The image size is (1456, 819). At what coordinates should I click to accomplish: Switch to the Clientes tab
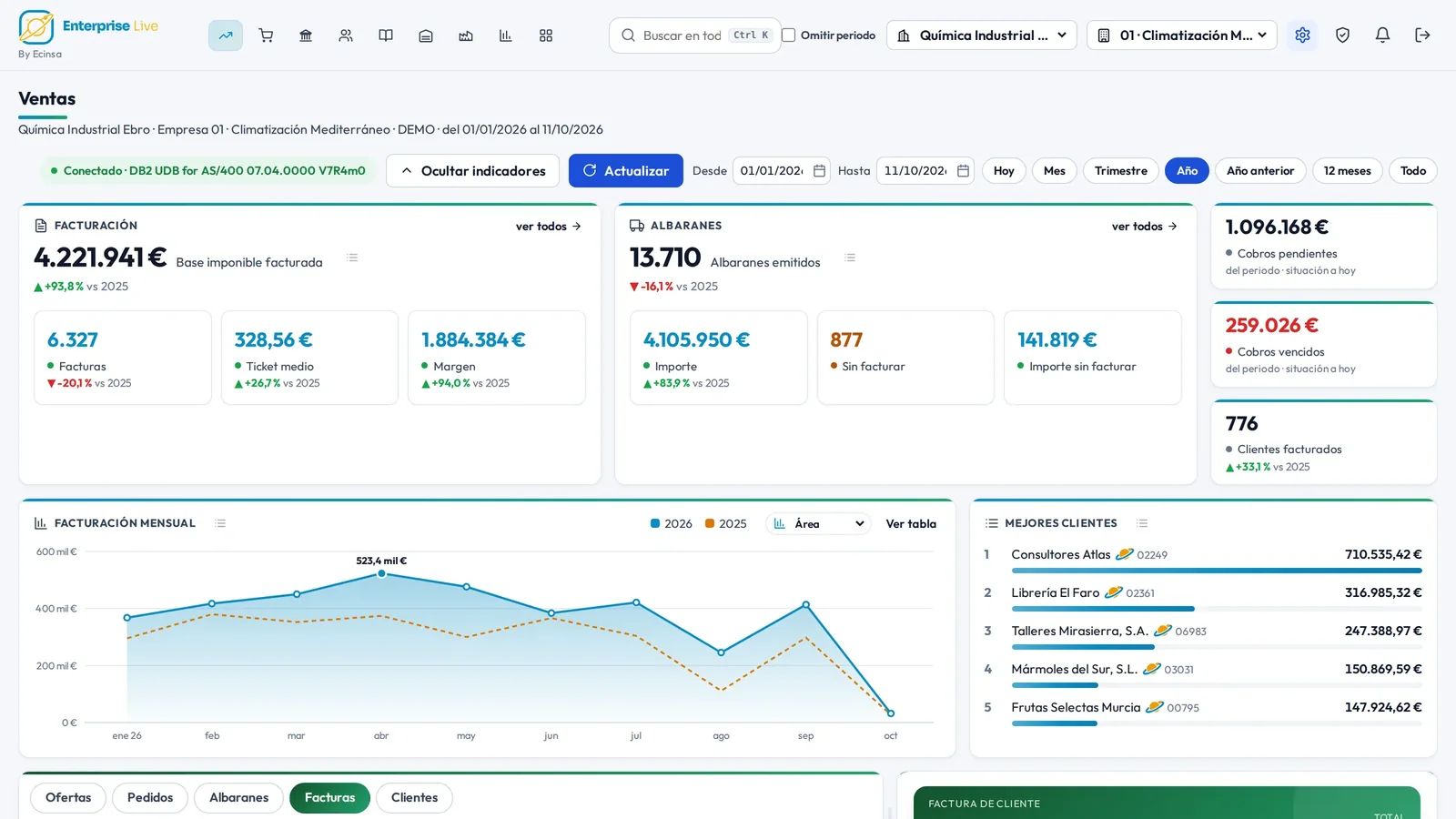415,798
